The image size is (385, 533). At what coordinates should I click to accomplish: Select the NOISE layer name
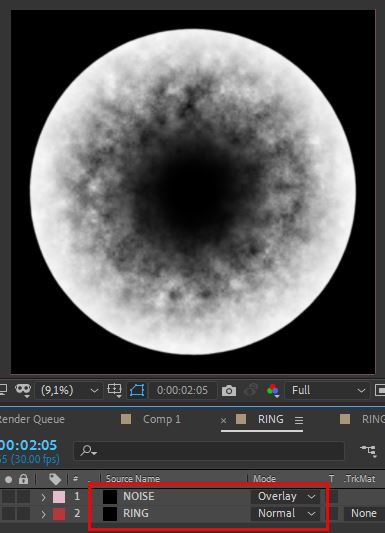[x=139, y=496]
